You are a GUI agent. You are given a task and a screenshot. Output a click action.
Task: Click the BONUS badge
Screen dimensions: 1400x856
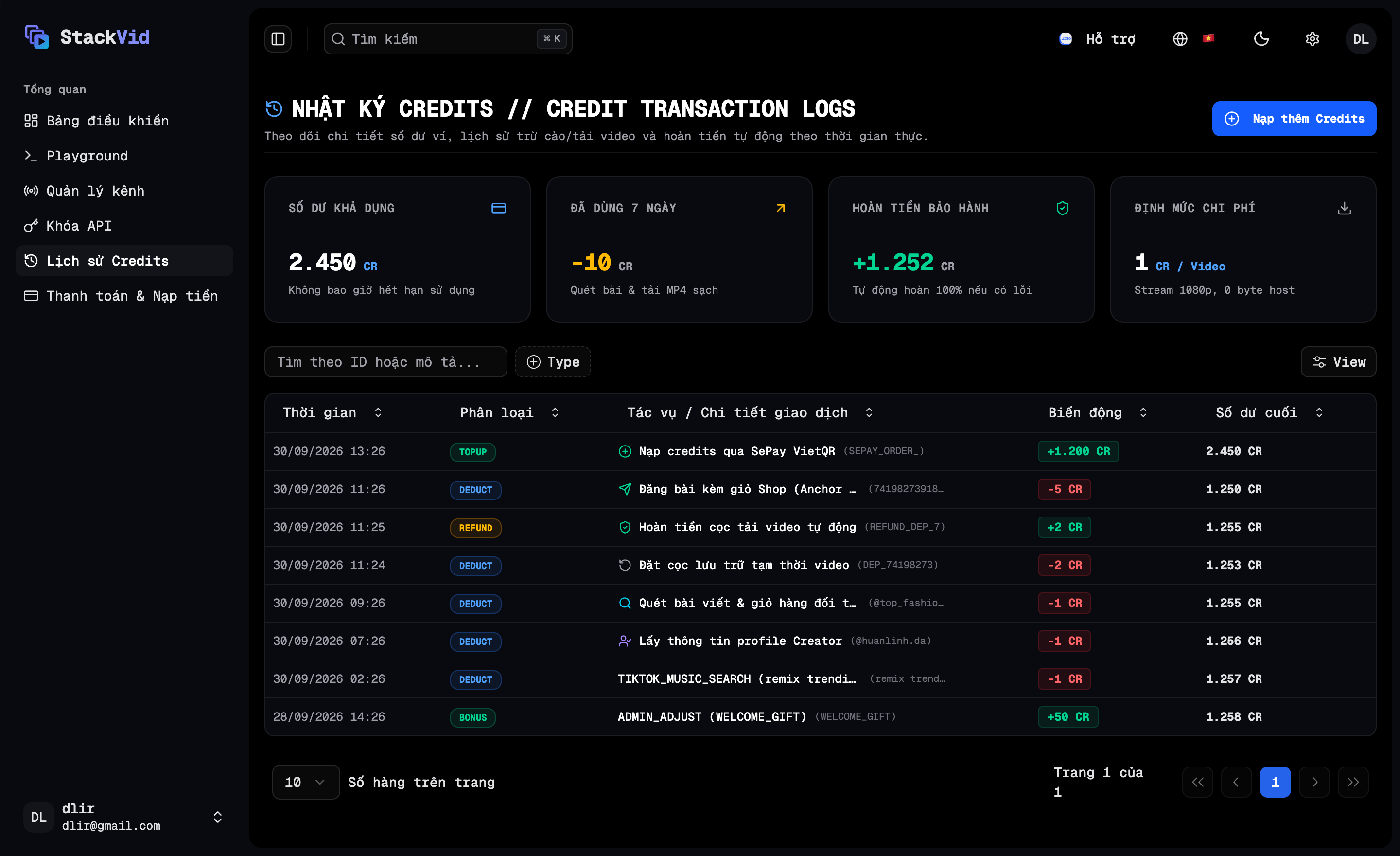coord(472,717)
